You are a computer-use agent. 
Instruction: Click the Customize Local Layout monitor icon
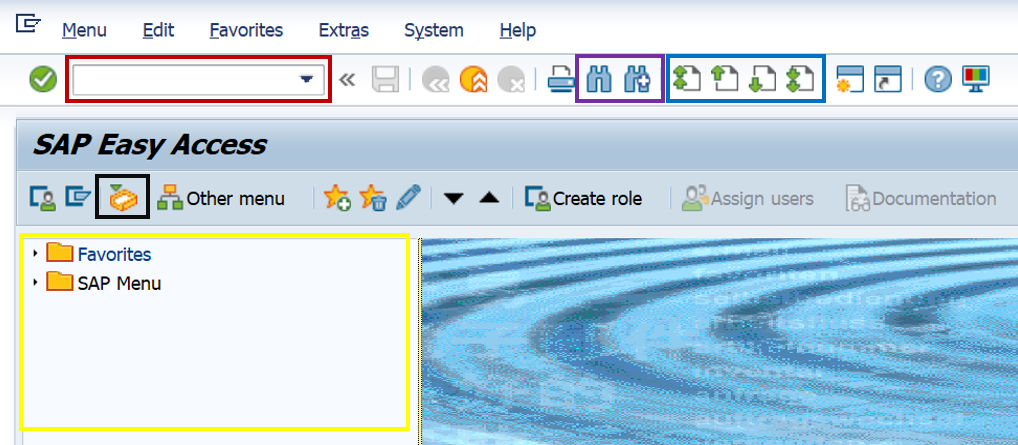[x=975, y=80]
